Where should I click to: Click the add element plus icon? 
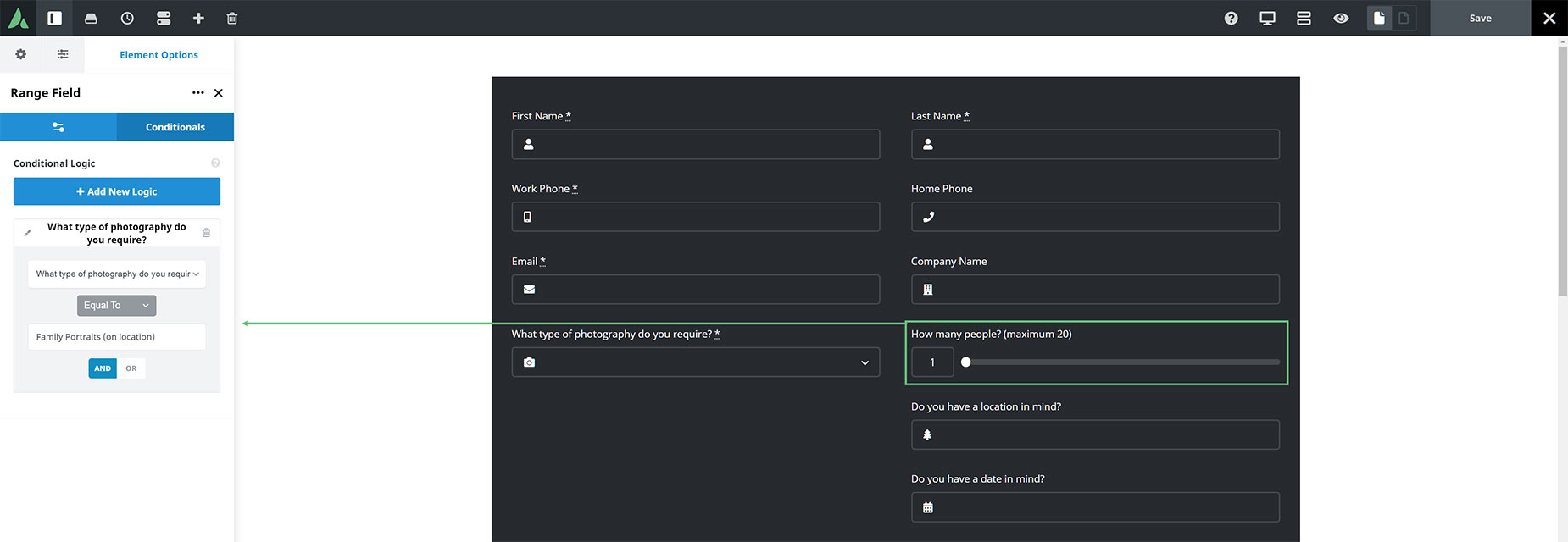pyautogui.click(x=198, y=18)
